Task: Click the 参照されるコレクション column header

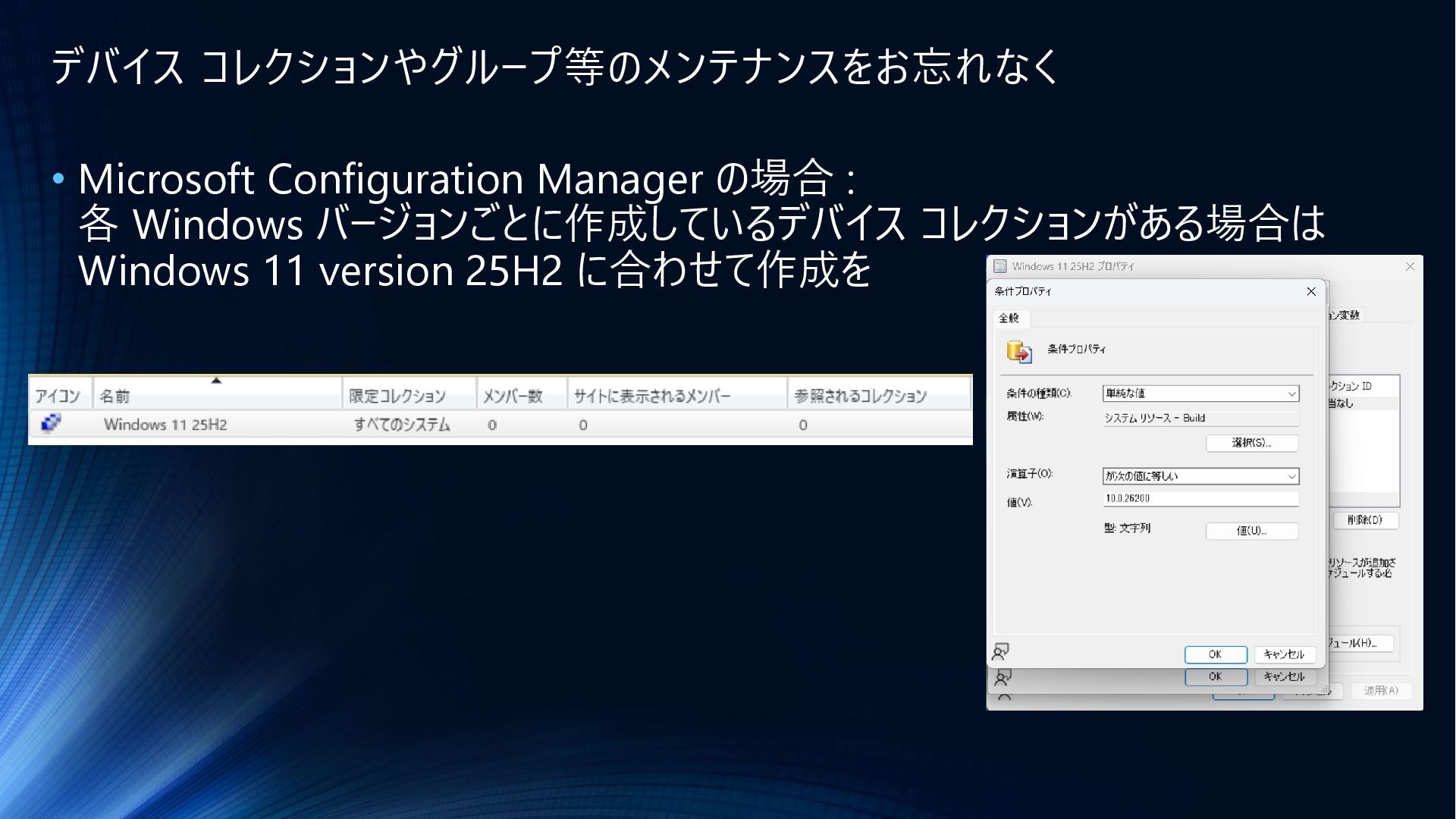Action: [879, 395]
